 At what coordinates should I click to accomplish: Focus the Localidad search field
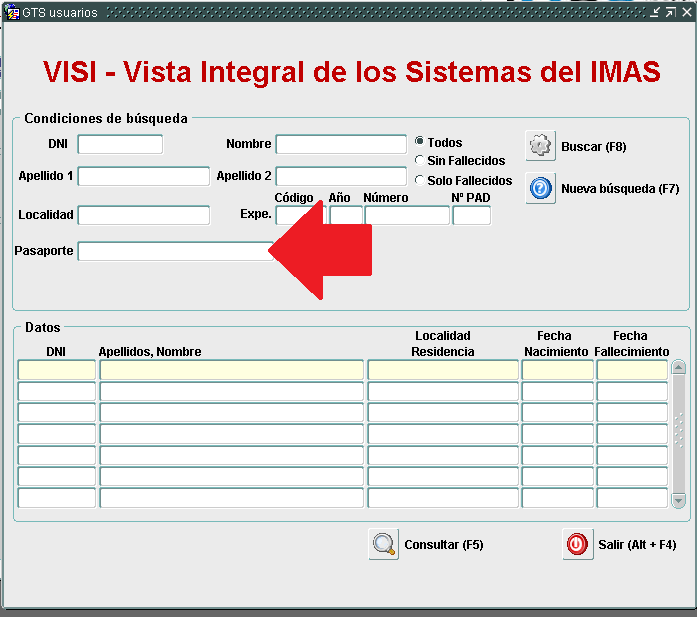click(x=144, y=216)
